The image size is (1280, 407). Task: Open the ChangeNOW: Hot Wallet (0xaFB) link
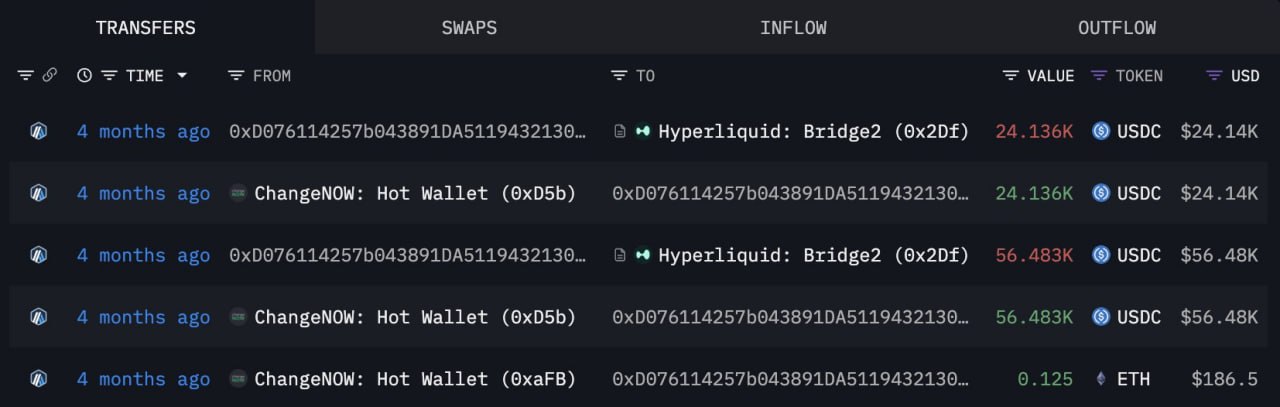[x=415, y=379]
